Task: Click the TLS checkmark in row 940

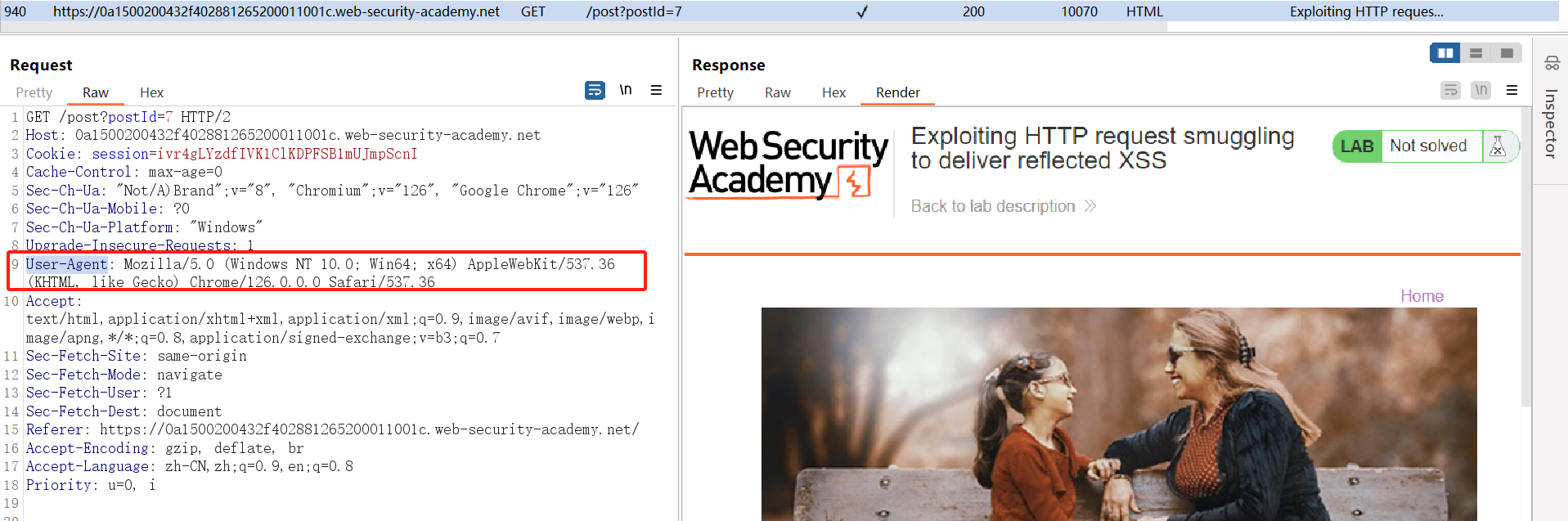Action: pyautogui.click(x=861, y=11)
